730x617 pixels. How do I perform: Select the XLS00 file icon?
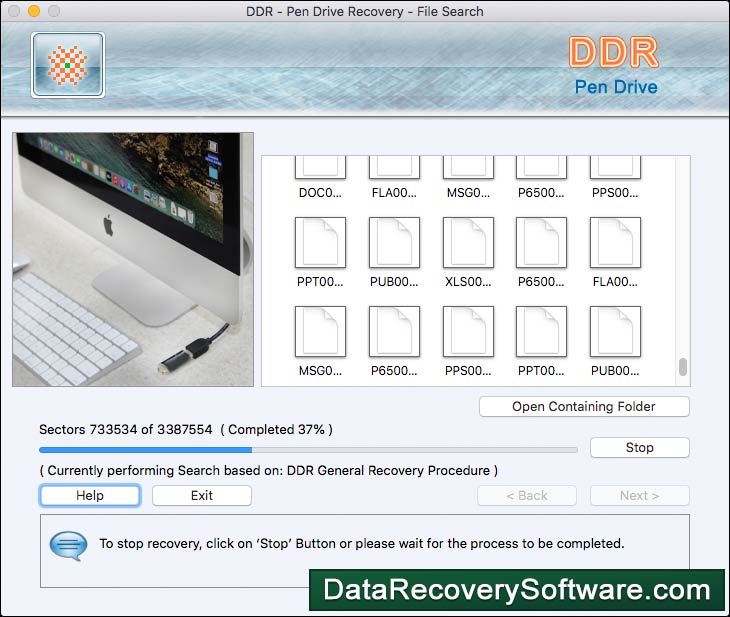(x=468, y=243)
